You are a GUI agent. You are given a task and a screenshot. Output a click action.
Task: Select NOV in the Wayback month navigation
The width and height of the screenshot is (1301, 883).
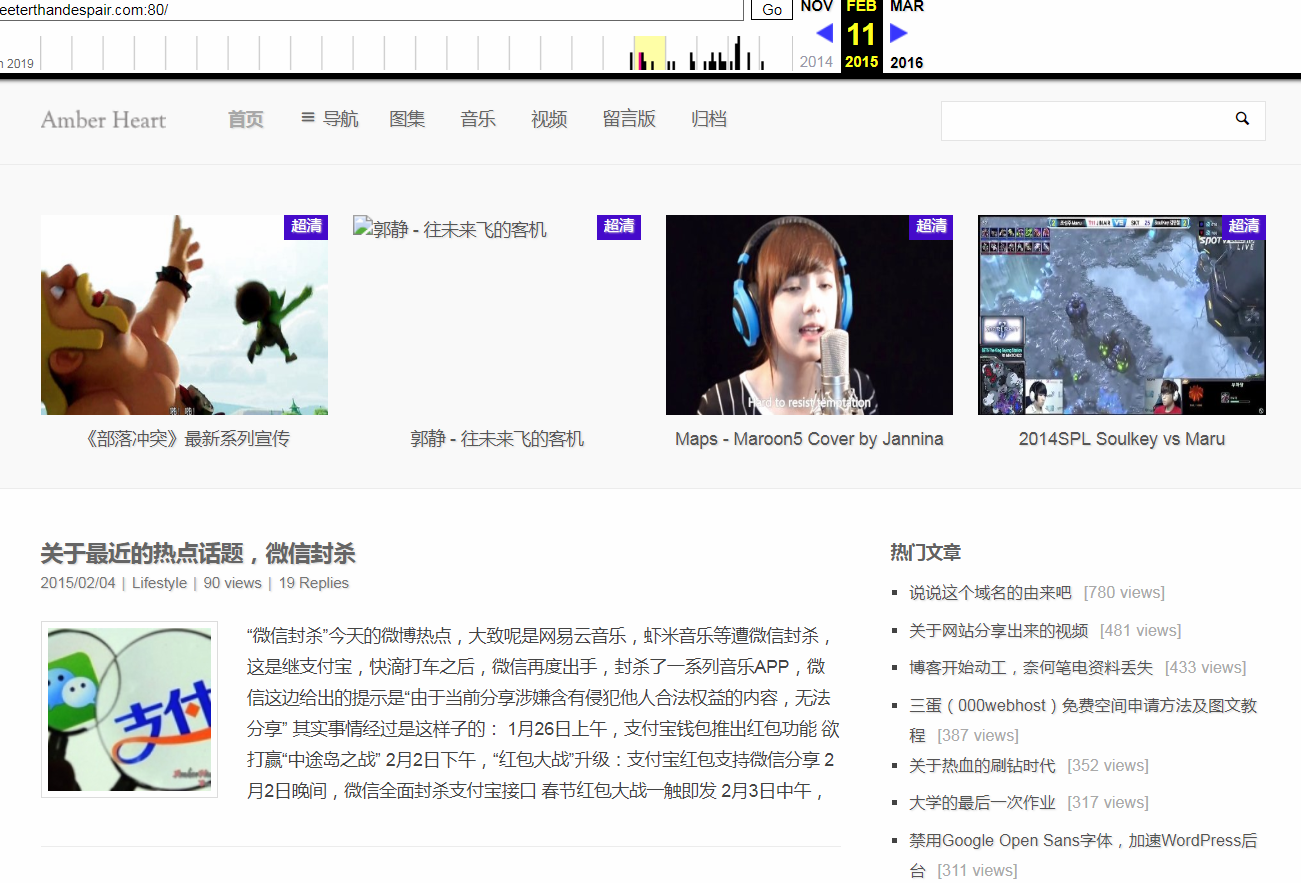pos(817,6)
